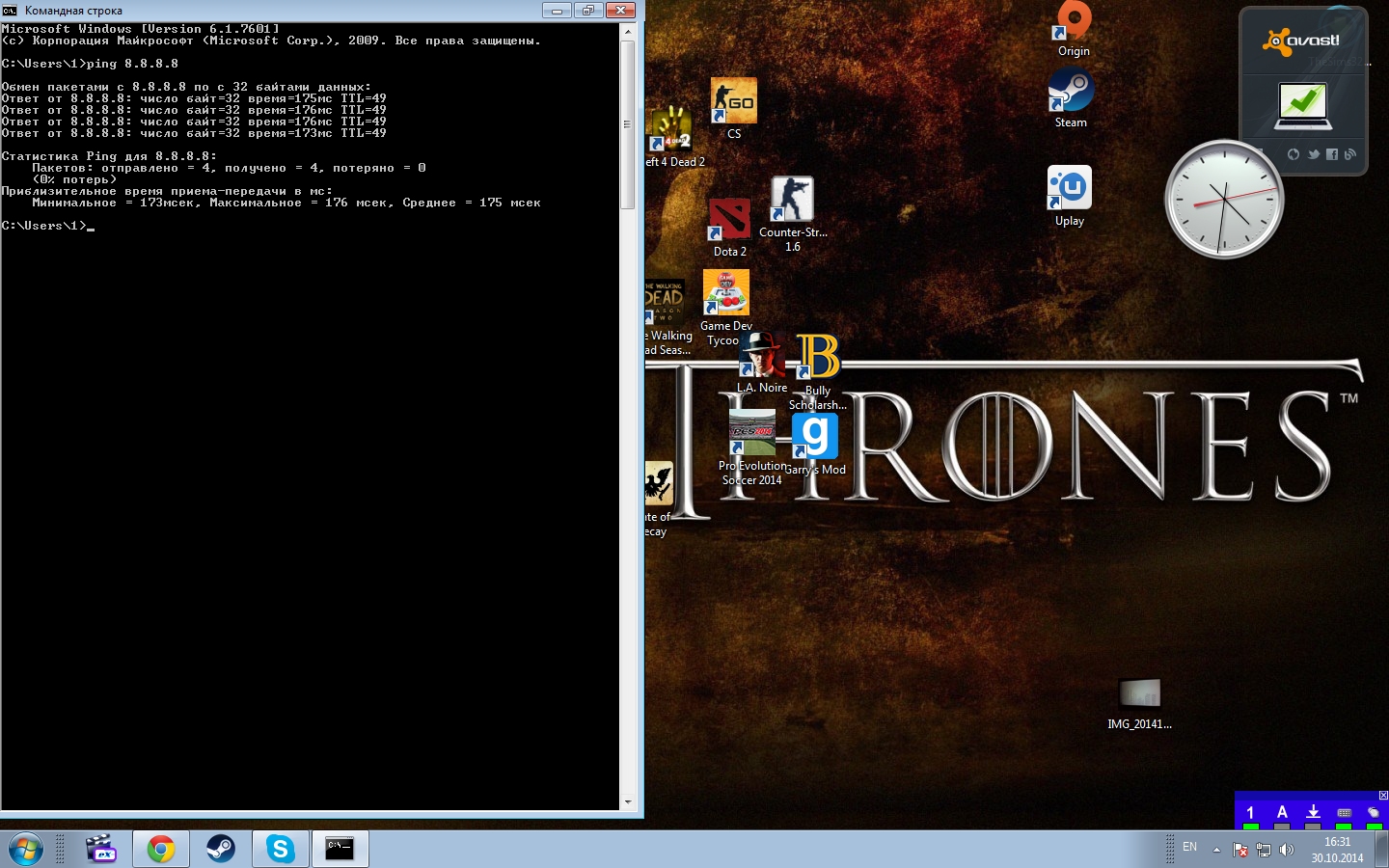
Task: Click the Command Prompt scroll up arrow
Action: [628, 32]
